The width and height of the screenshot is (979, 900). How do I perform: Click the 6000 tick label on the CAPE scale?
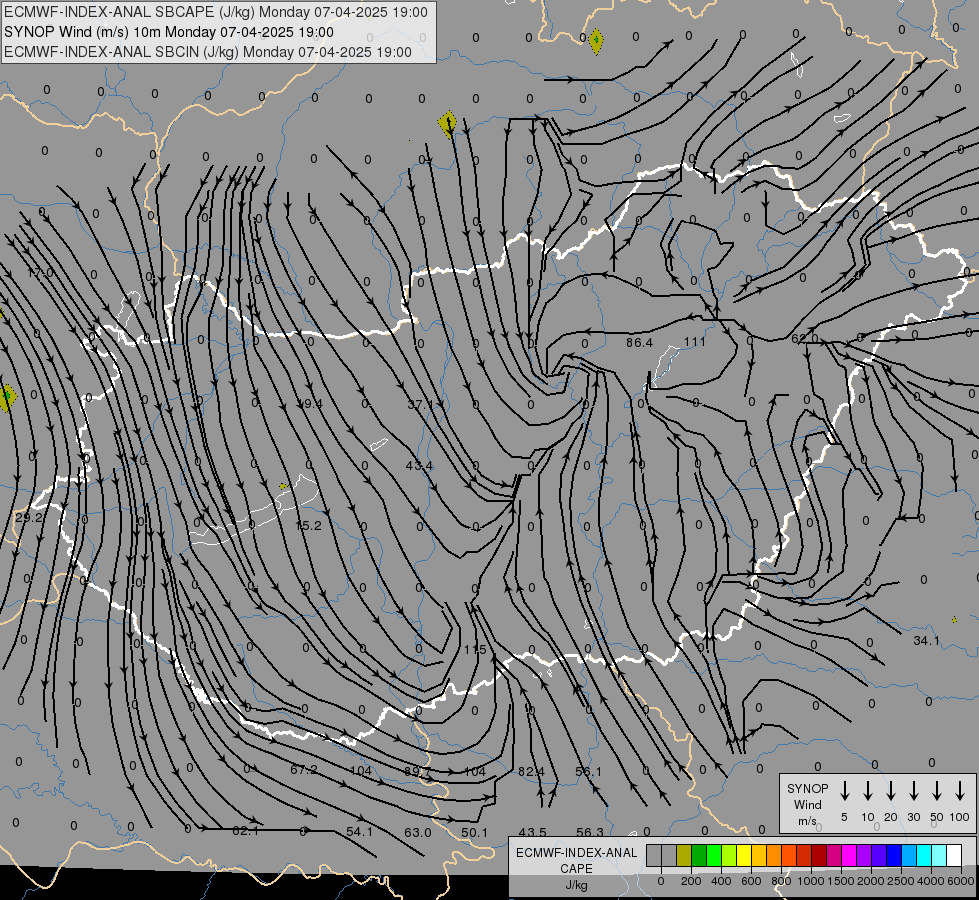pyautogui.click(x=961, y=881)
